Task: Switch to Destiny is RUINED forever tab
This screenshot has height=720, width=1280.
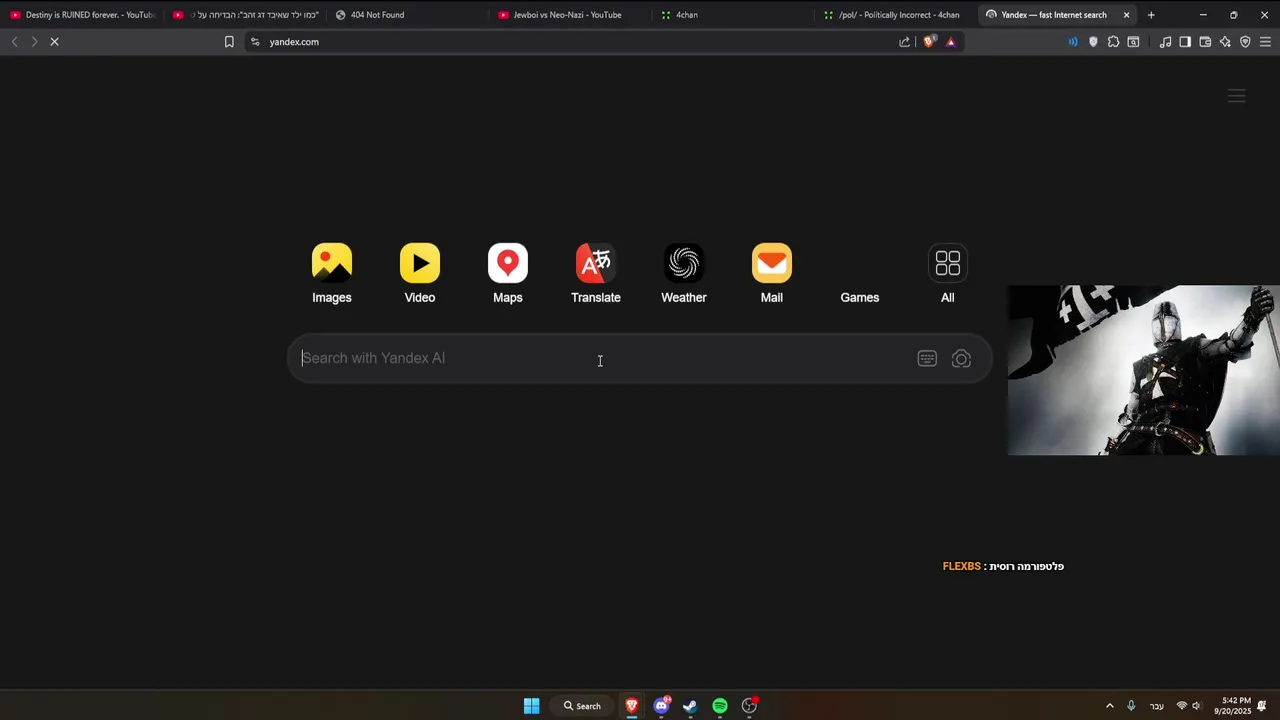Action: tap(82, 15)
